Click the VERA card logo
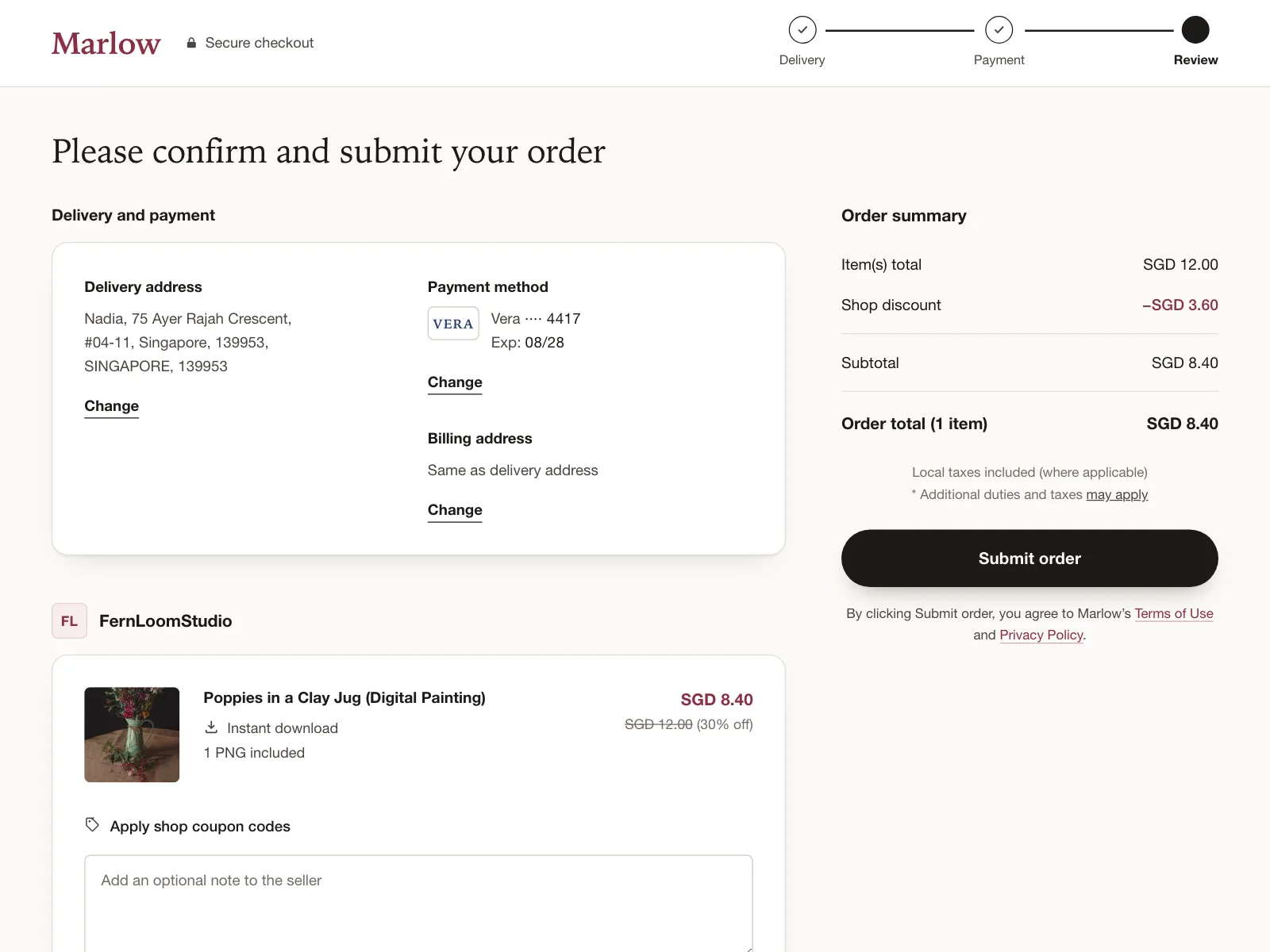1270x952 pixels. coord(453,324)
